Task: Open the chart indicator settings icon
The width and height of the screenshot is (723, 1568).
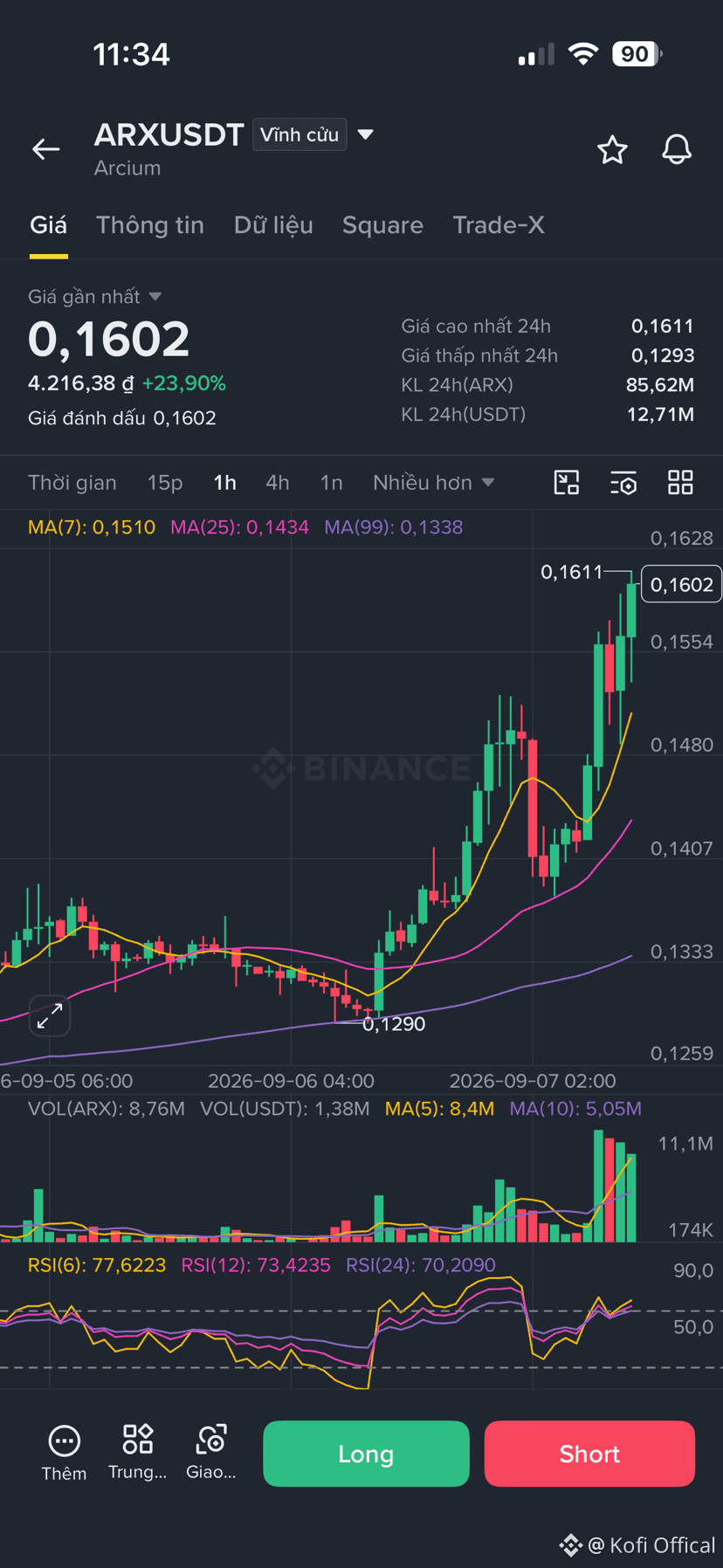Action: (623, 483)
